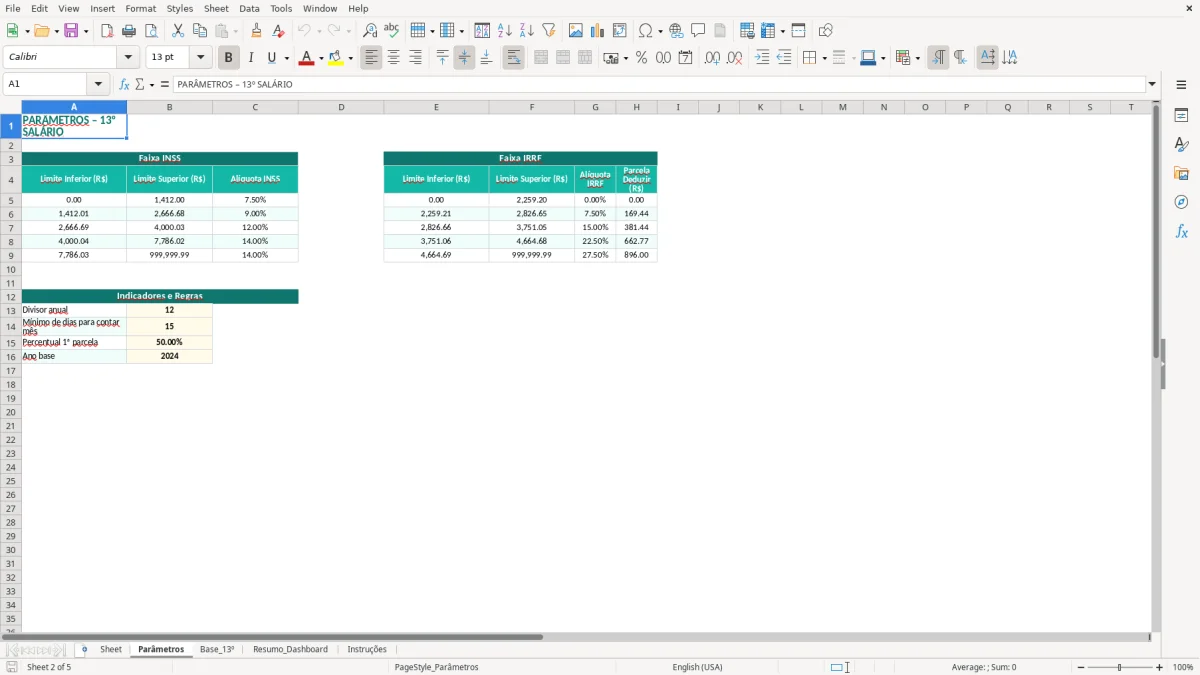The image size is (1200, 675).
Task: Insert special character omega icon
Action: [645, 31]
